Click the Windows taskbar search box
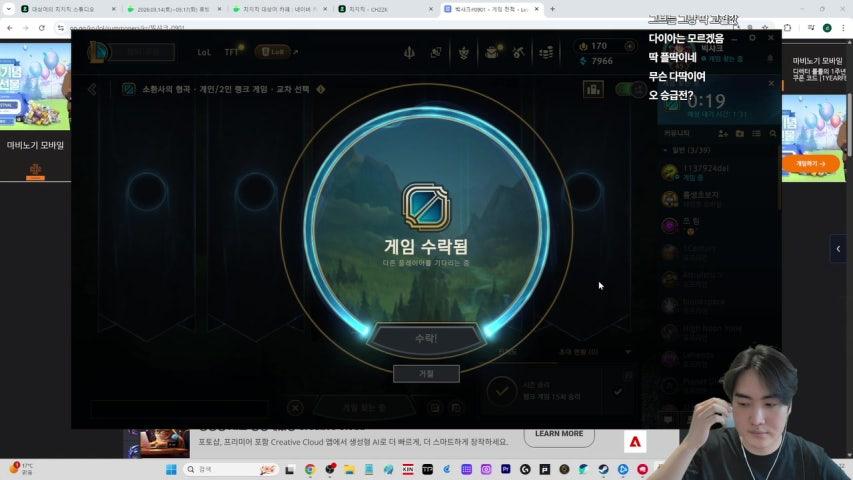853x480 pixels. pos(231,469)
